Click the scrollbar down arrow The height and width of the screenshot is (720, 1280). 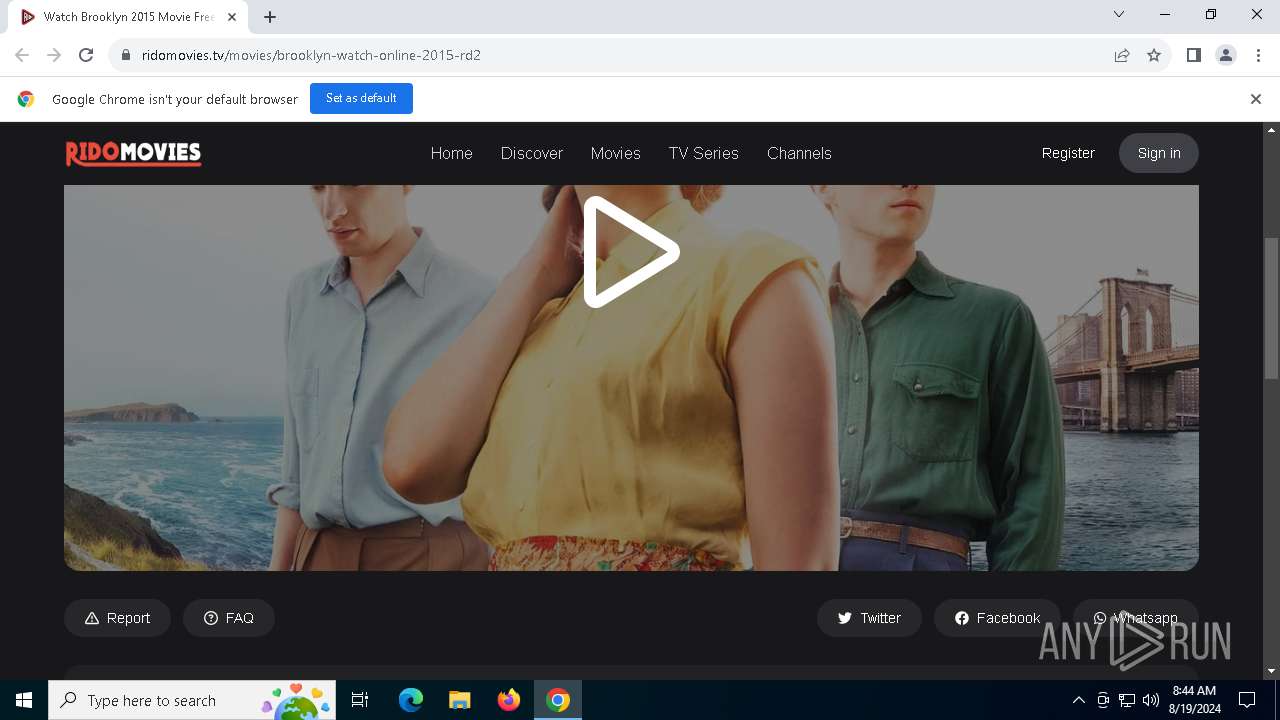click(1271, 671)
